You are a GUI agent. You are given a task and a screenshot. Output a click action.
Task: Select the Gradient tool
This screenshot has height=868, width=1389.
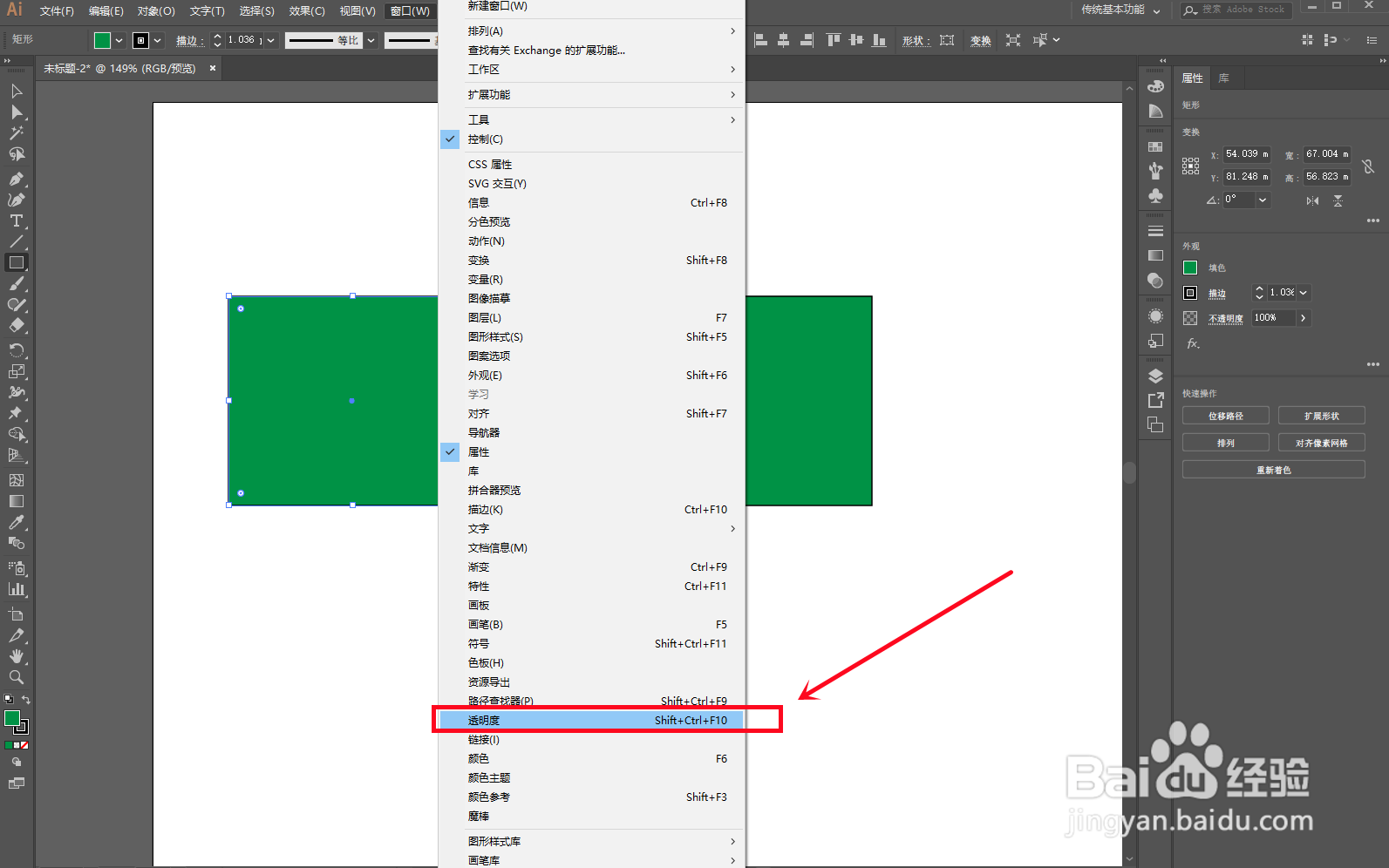16,501
